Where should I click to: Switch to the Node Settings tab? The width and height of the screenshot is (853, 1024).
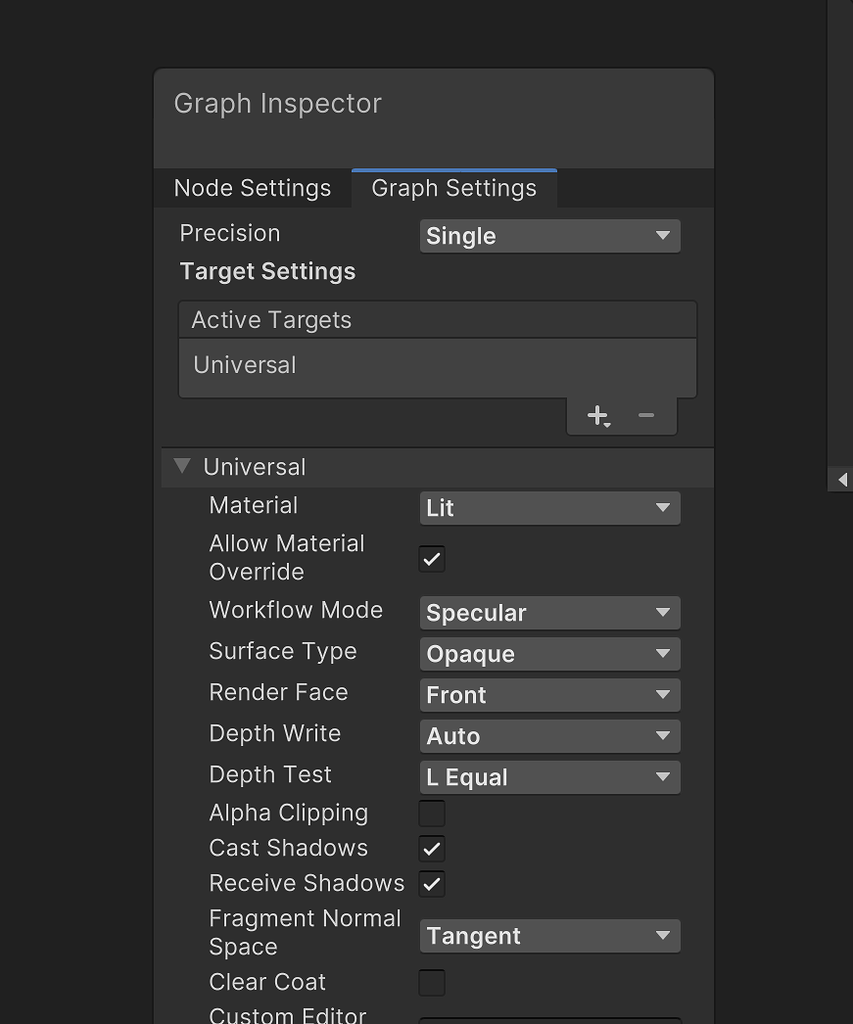(x=252, y=188)
